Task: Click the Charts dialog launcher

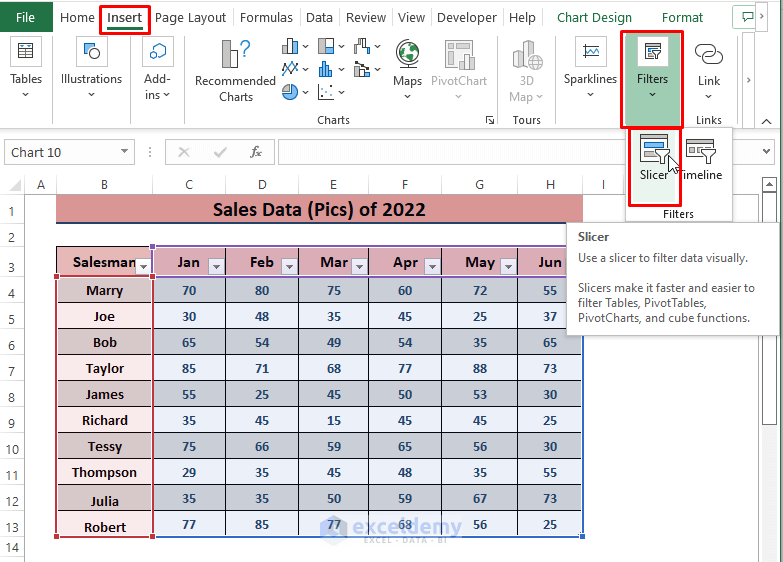Action: point(490,120)
